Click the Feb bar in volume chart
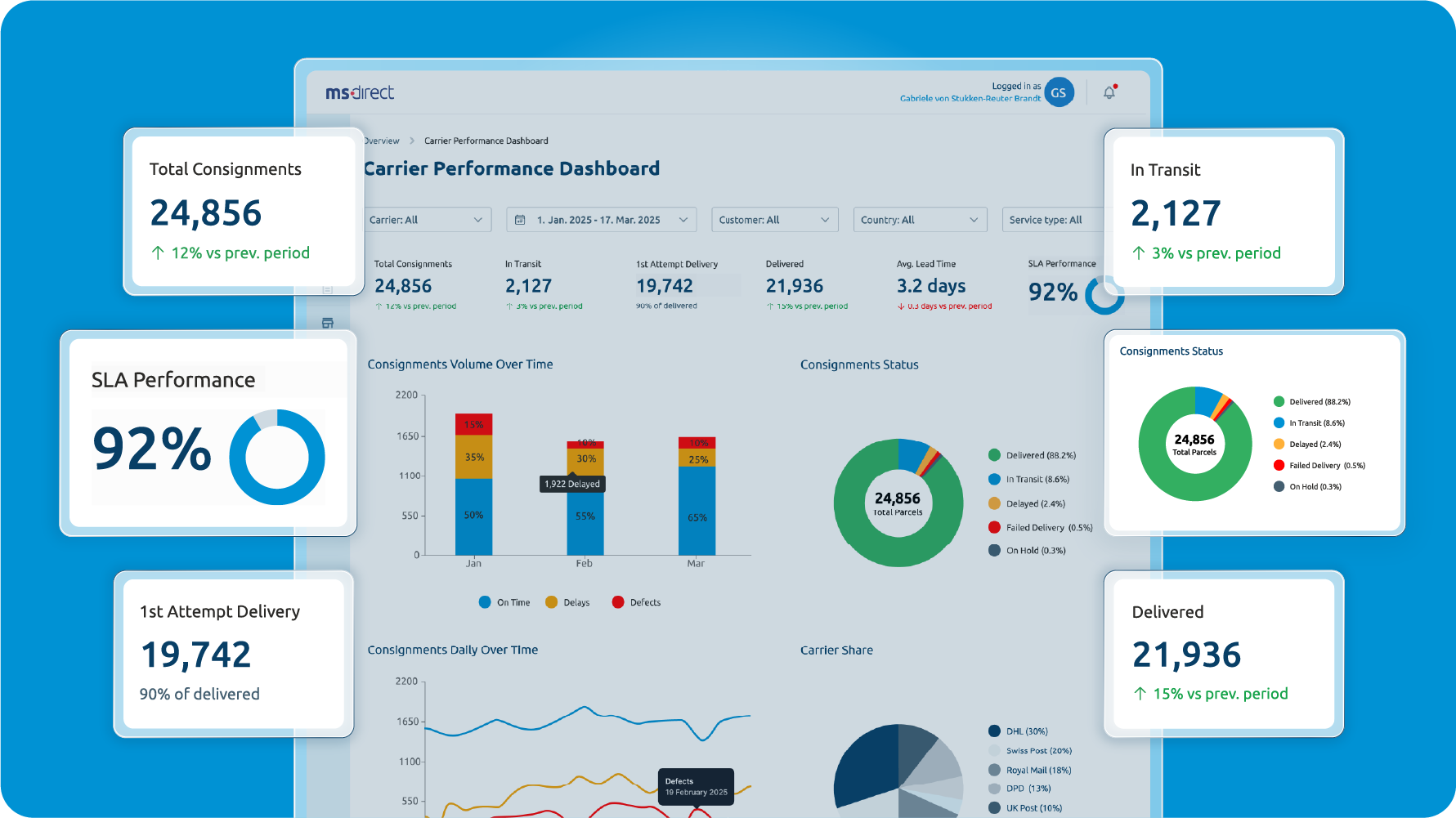The image size is (1456, 818). (x=585, y=498)
